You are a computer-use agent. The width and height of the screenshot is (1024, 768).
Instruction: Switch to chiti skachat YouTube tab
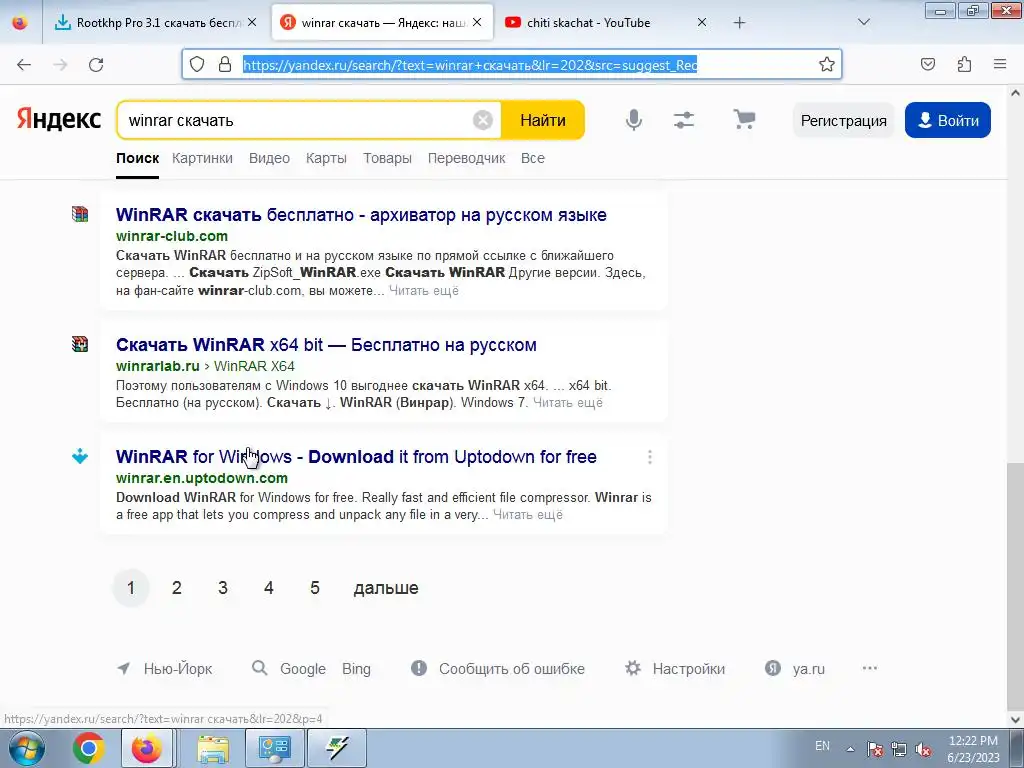click(x=588, y=22)
